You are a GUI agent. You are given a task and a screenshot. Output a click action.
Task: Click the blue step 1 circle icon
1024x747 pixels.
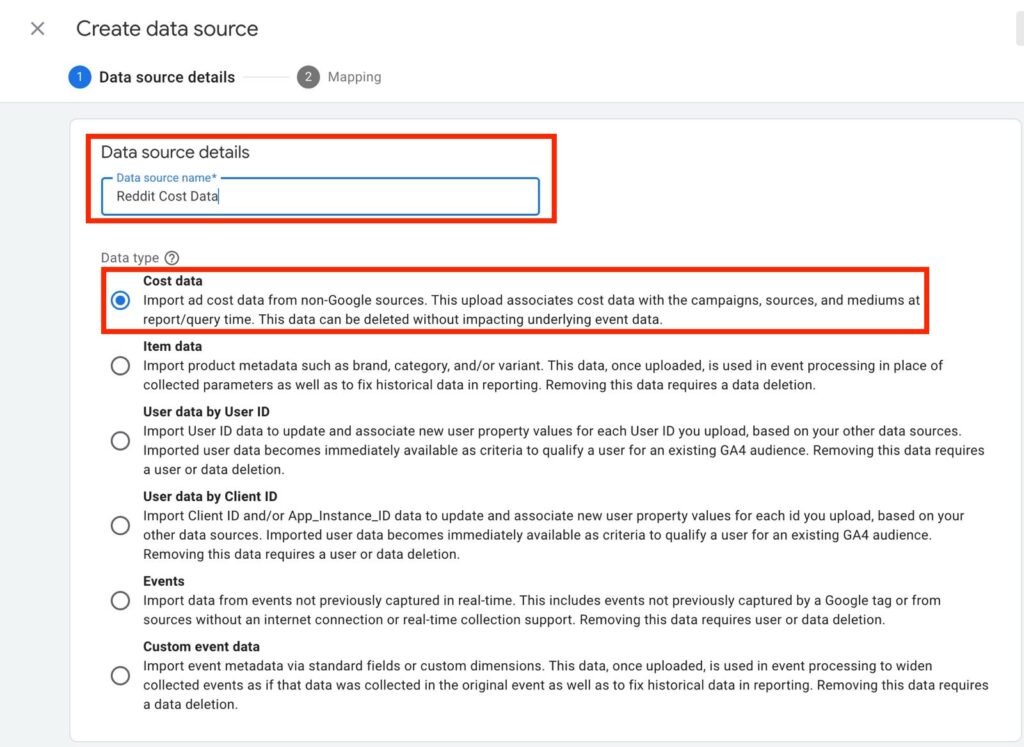tap(79, 76)
